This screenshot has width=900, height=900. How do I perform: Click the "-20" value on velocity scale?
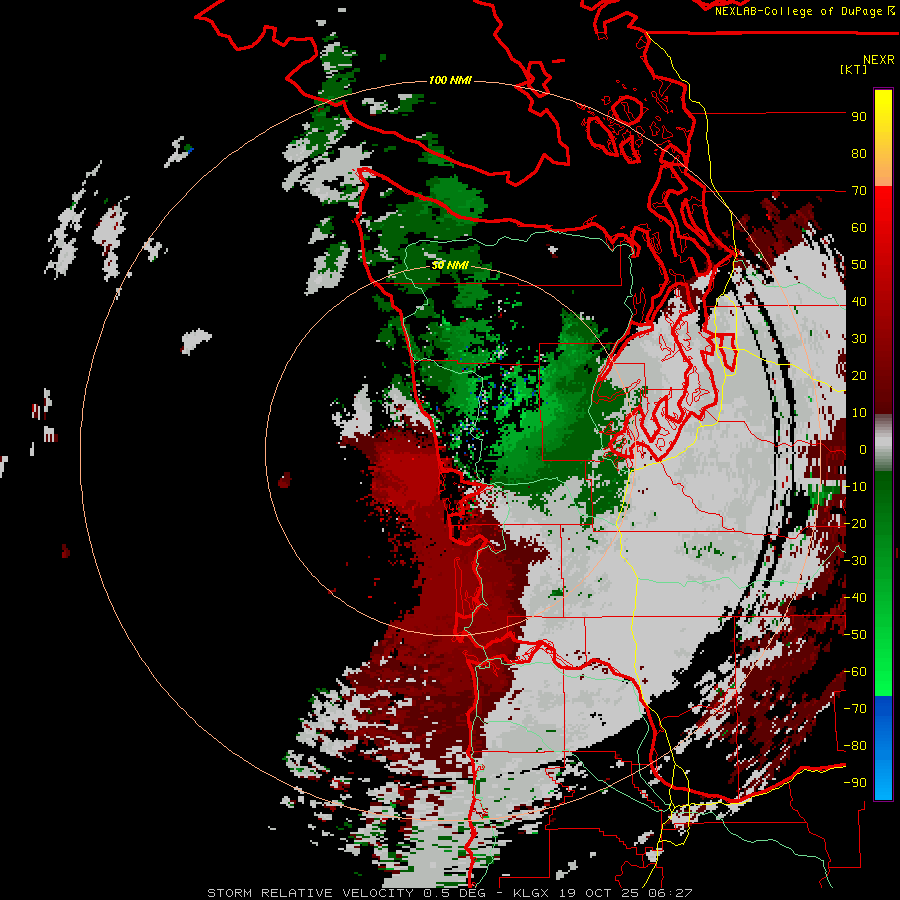(x=855, y=524)
